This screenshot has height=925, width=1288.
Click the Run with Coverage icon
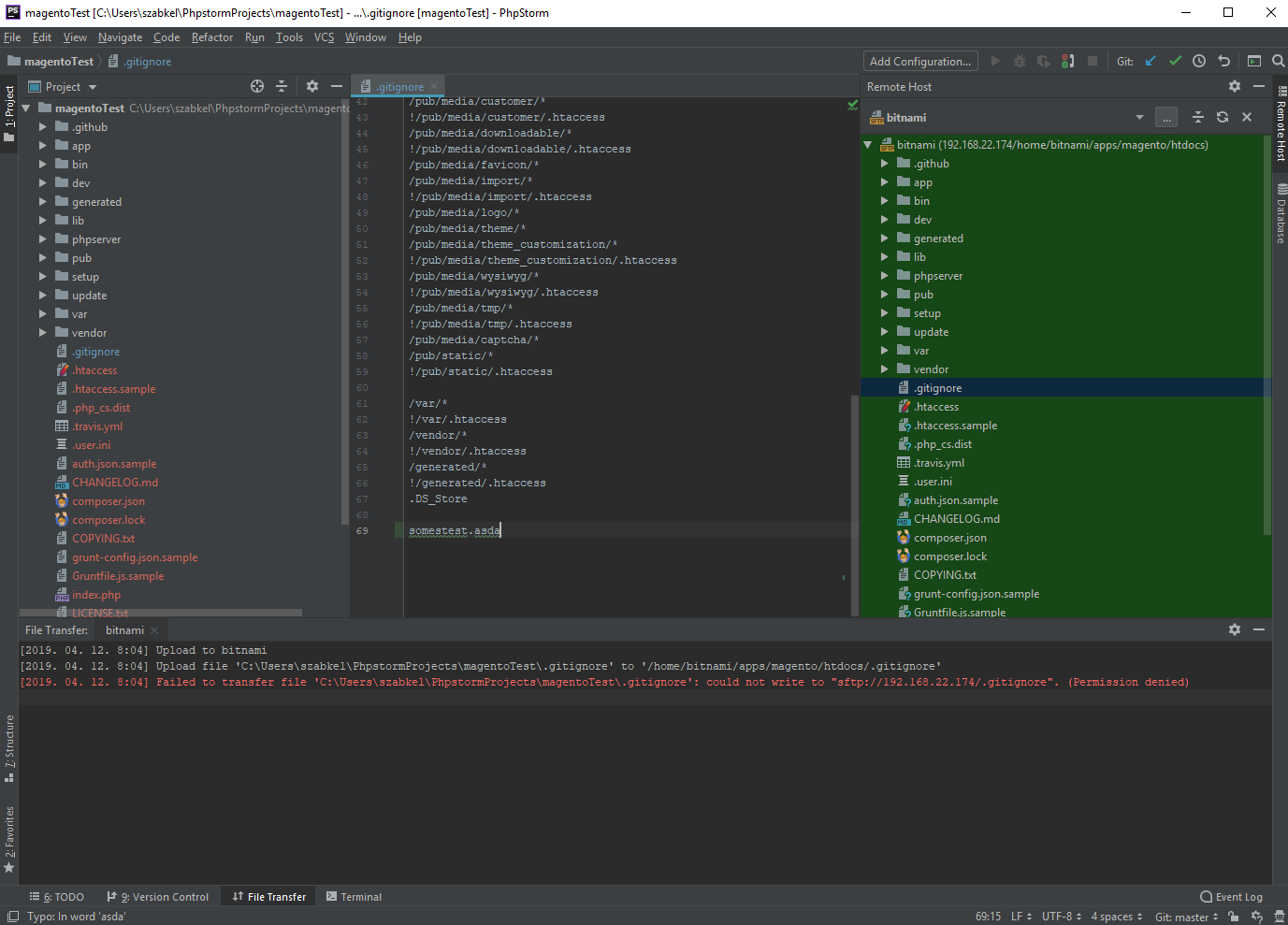1043,61
